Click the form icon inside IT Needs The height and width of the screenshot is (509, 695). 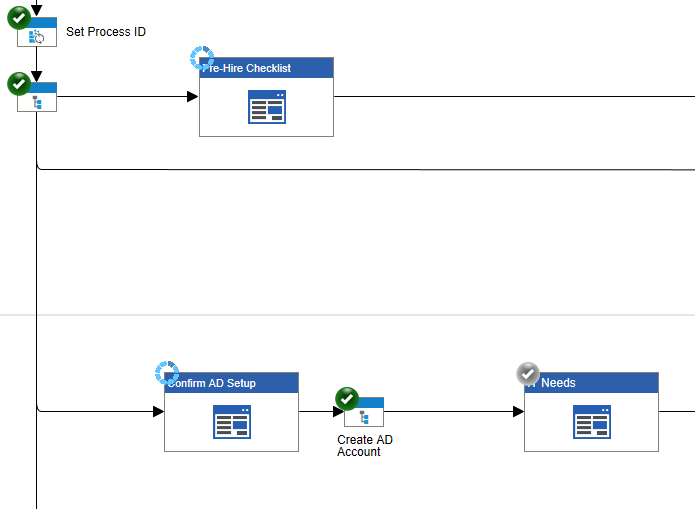tap(591, 422)
